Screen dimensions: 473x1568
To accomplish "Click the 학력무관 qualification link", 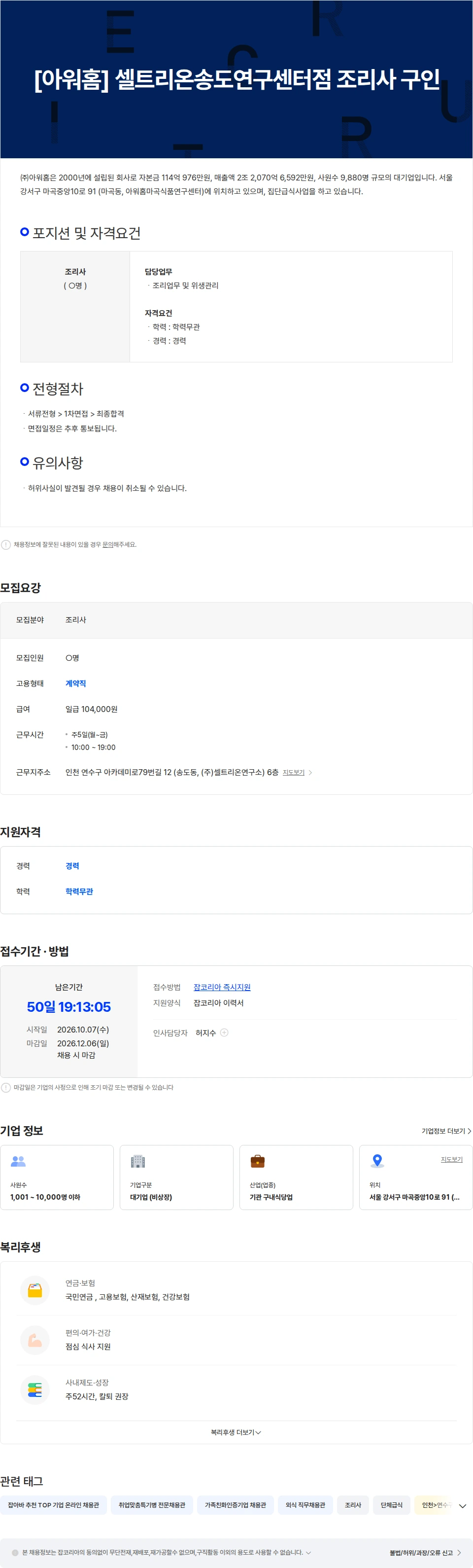I will [79, 891].
